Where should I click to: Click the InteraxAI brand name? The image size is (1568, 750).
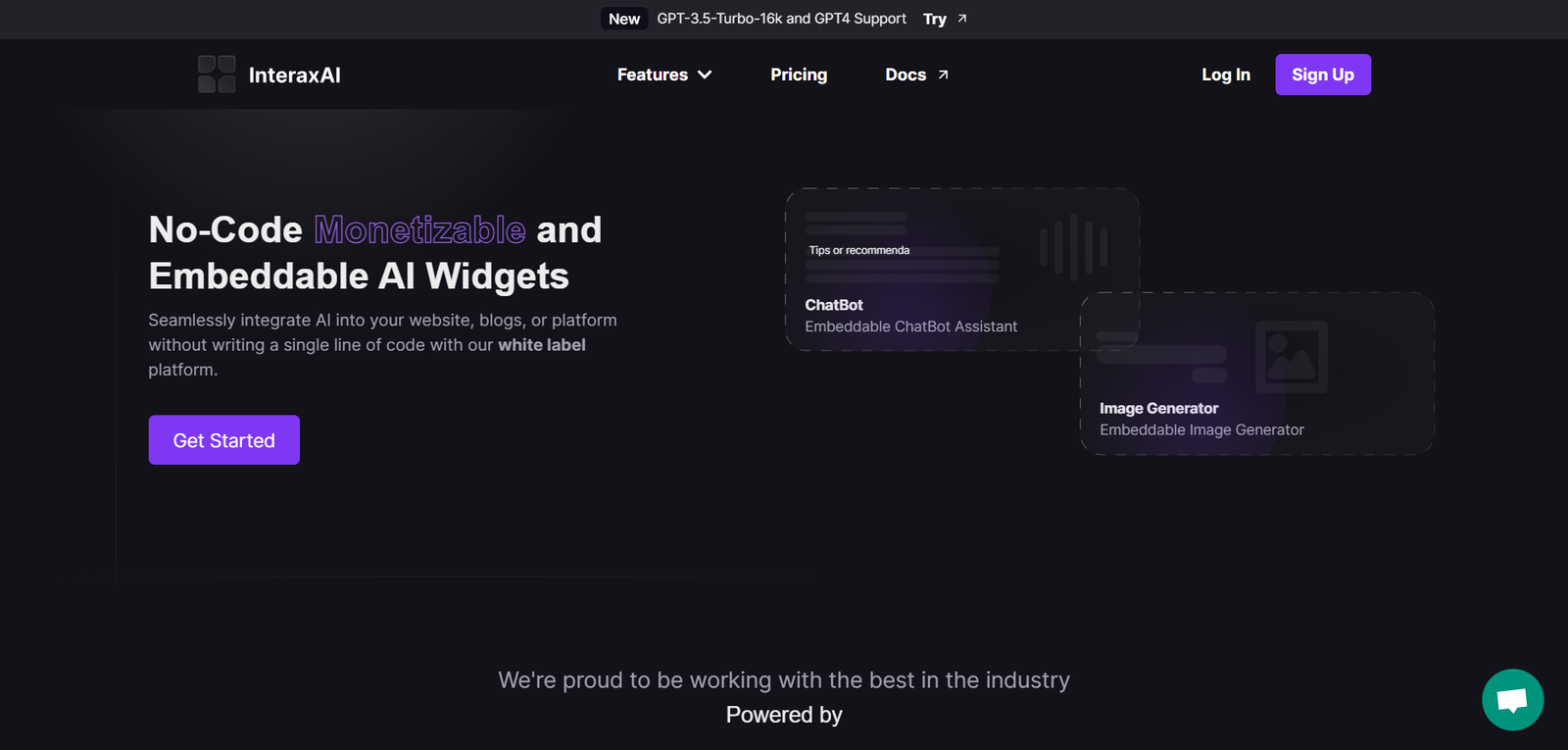tap(295, 75)
